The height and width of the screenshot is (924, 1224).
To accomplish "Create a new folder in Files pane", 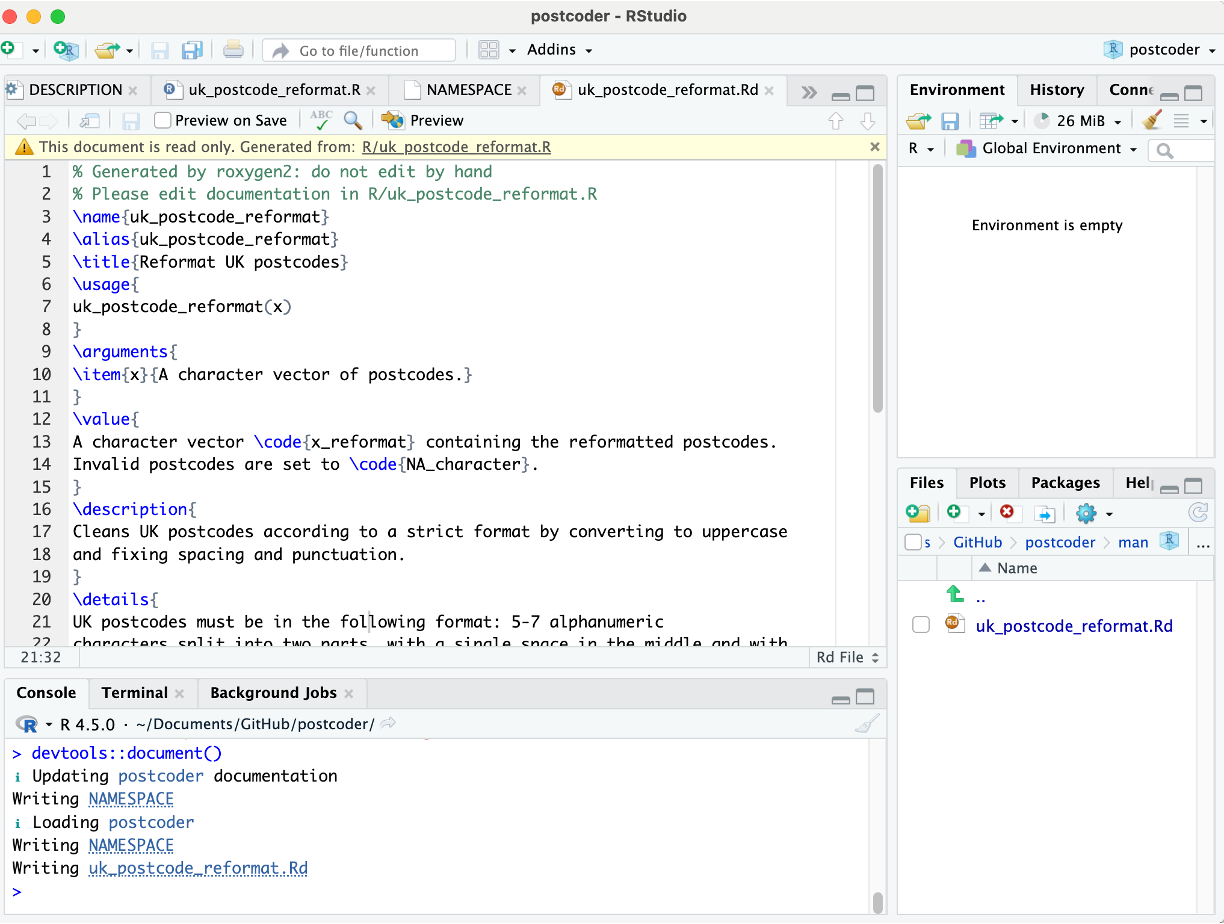I will tap(918, 513).
